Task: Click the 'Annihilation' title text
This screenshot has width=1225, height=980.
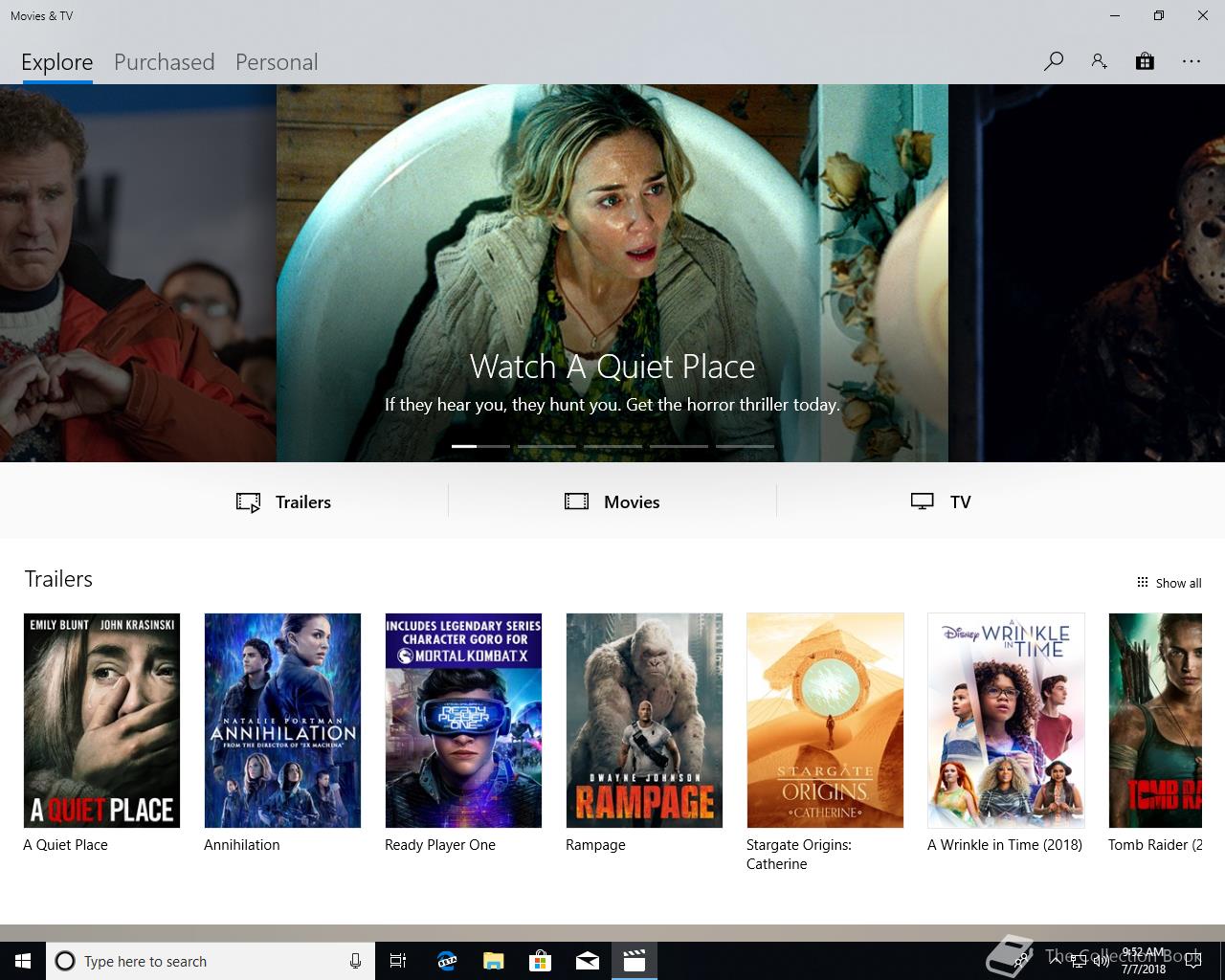Action: coord(242,845)
